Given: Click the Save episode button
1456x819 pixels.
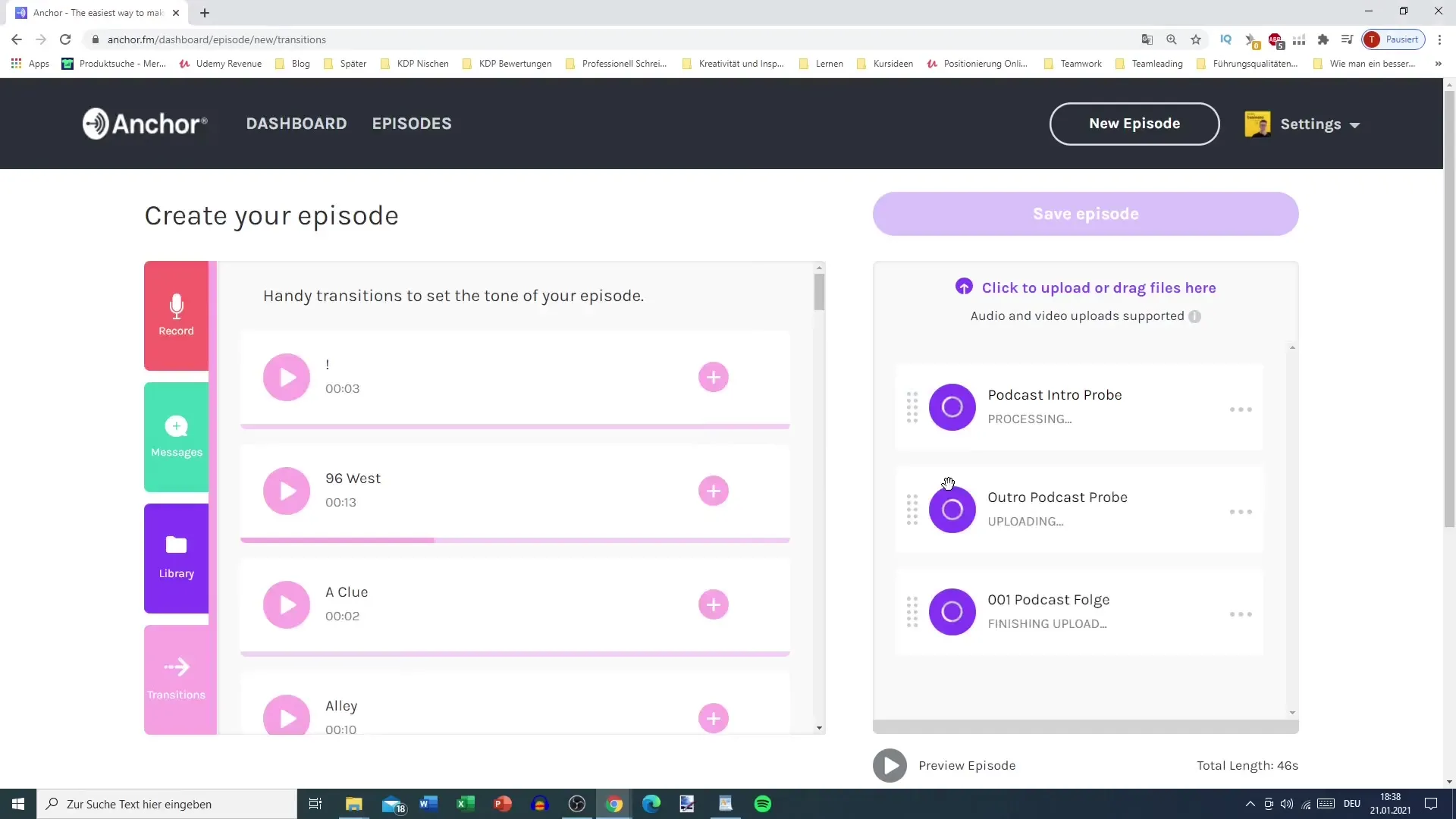Looking at the screenshot, I should pos(1085,214).
